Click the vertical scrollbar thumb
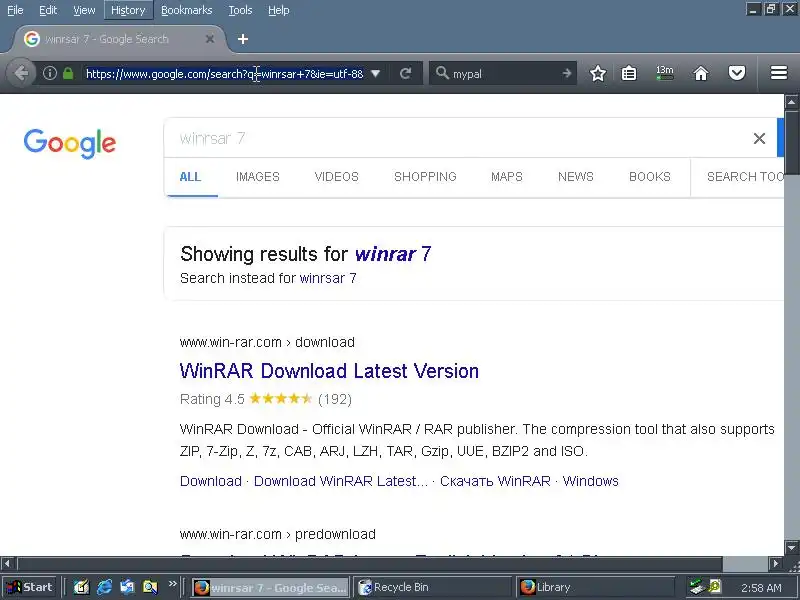This screenshot has height=600, width=800. tap(791, 142)
